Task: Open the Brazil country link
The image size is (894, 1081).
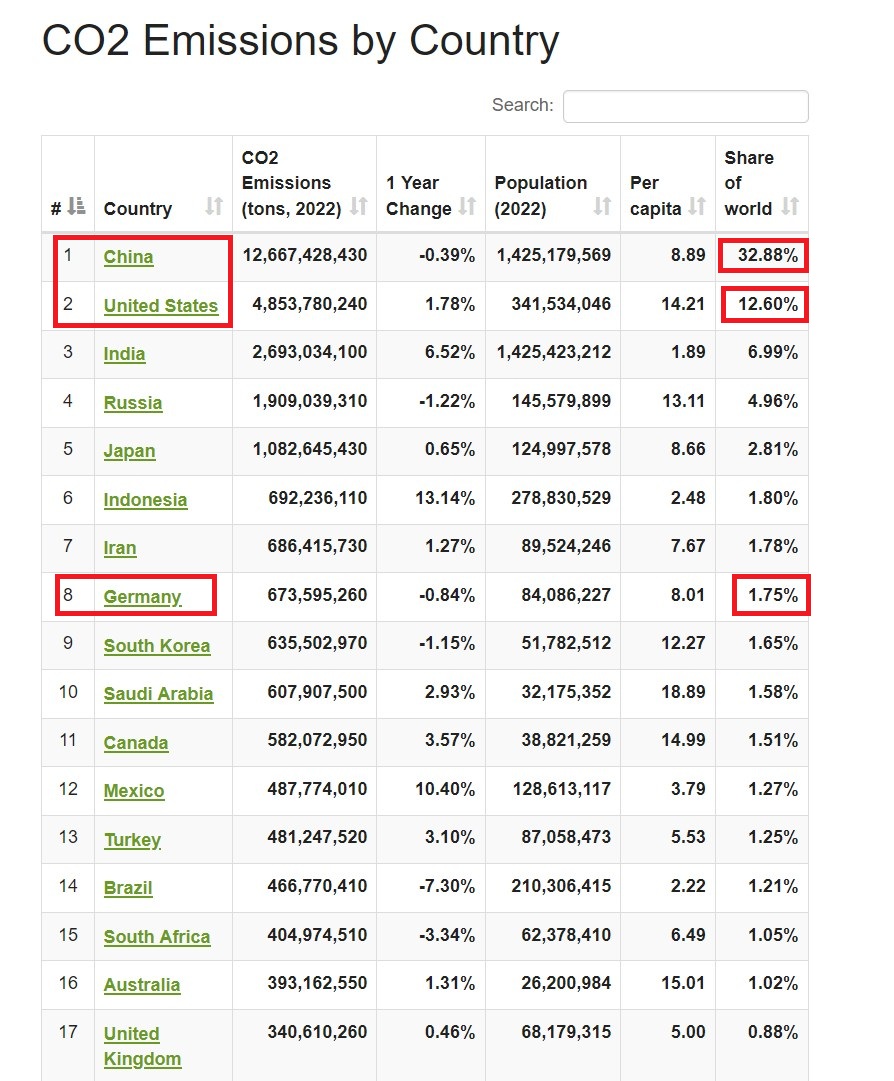Action: [x=128, y=888]
